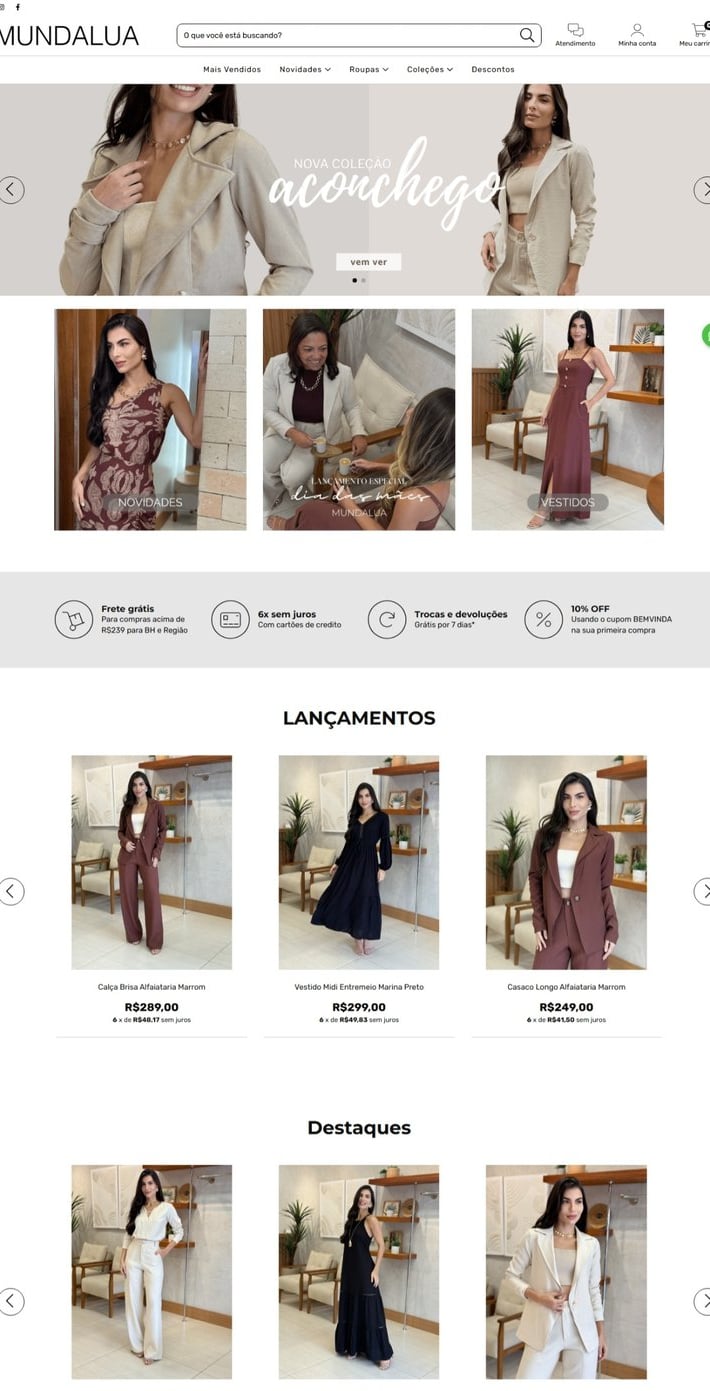Click the Instagram icon in top bar
The width and height of the screenshot is (710, 1391).
[3, 7]
